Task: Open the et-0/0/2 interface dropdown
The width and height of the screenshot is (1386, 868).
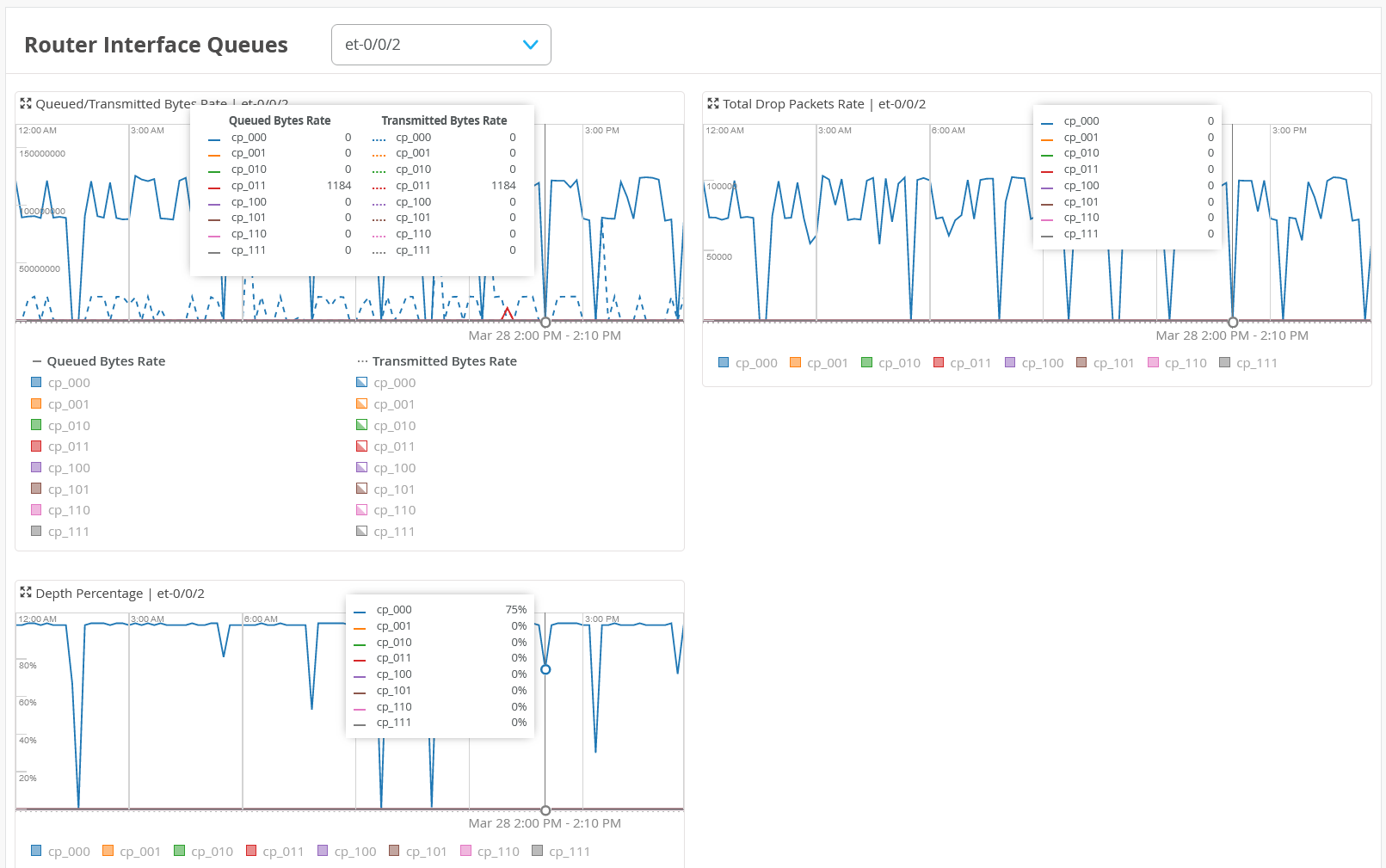Action: (x=440, y=45)
